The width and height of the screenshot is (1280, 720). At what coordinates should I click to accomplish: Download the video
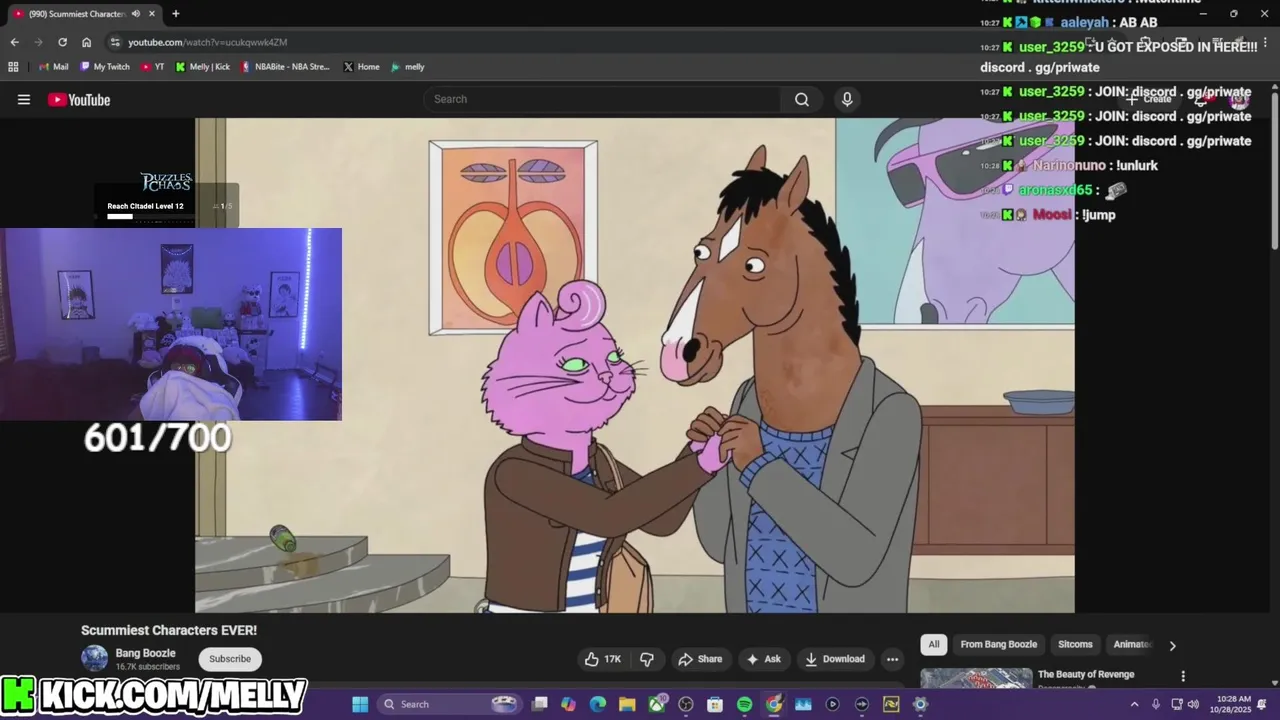835,659
